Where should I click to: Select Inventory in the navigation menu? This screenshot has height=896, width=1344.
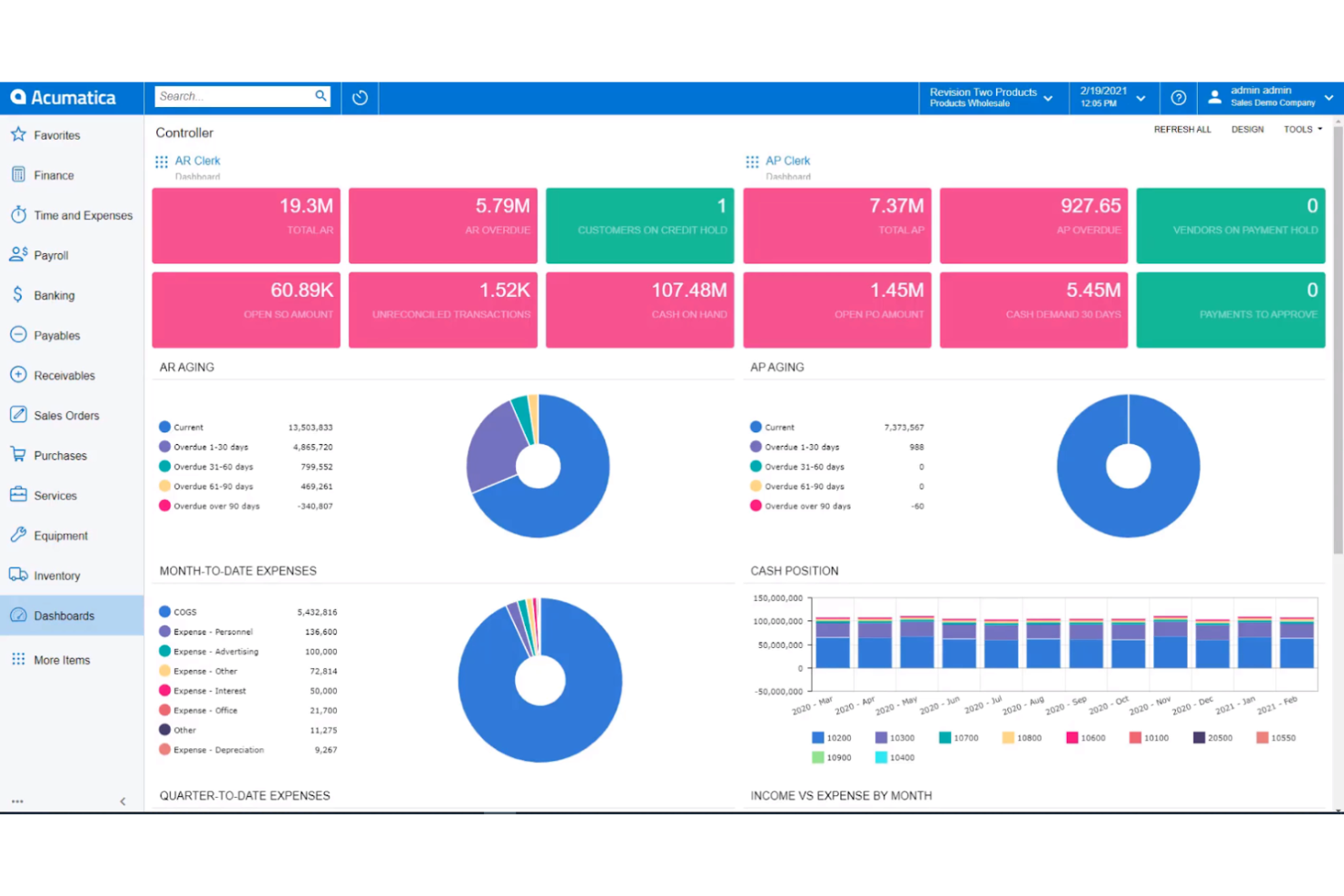tap(72, 576)
